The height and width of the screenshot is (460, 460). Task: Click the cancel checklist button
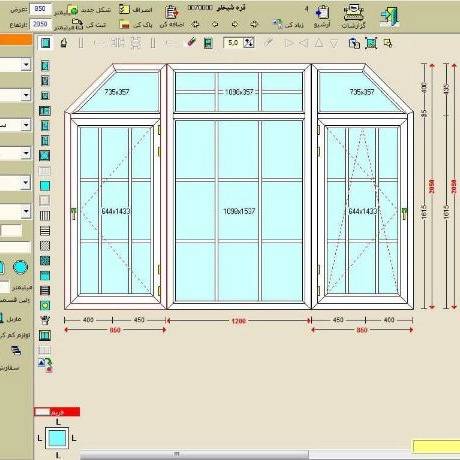[135, 10]
